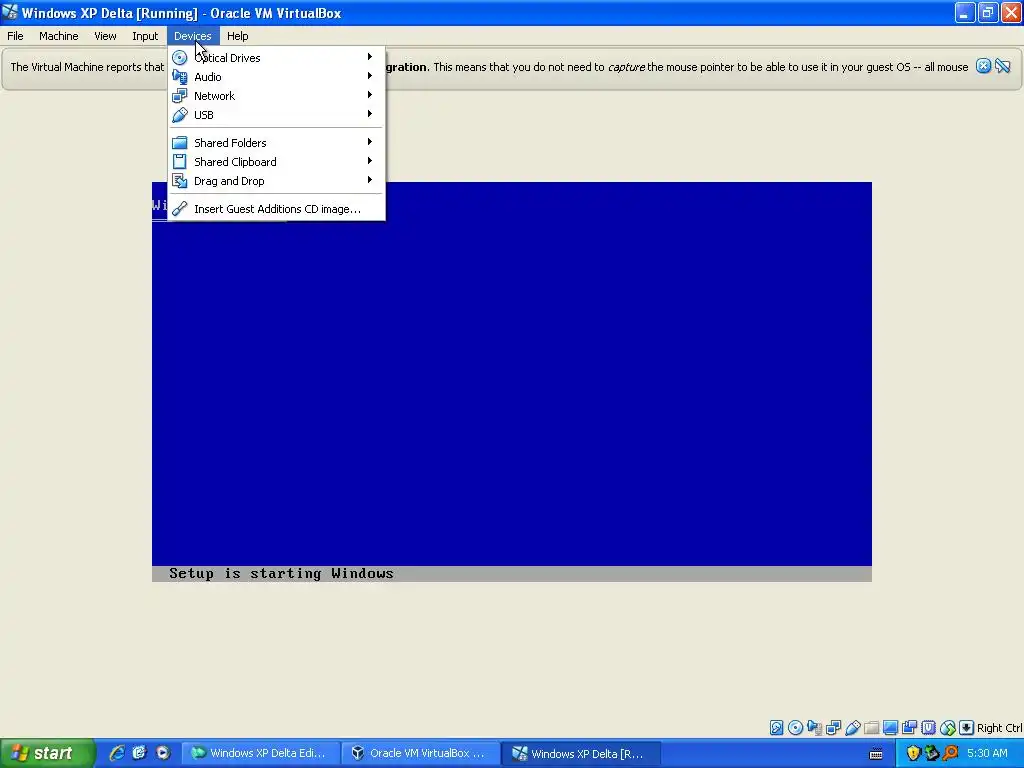Click the green arrow device tray icon
Image resolution: width=1024 pixels, height=768 pixels.
point(931,753)
